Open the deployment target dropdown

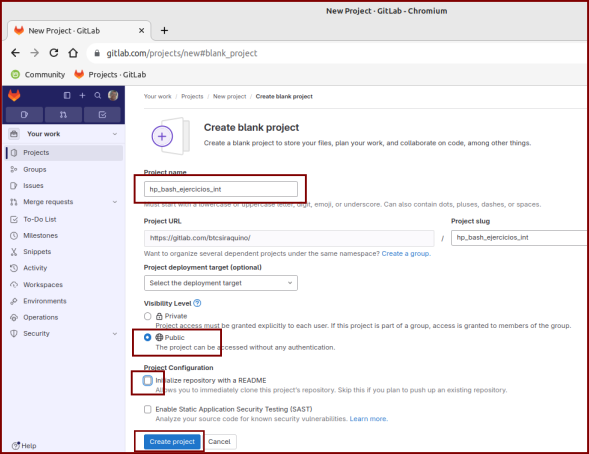tap(221, 283)
